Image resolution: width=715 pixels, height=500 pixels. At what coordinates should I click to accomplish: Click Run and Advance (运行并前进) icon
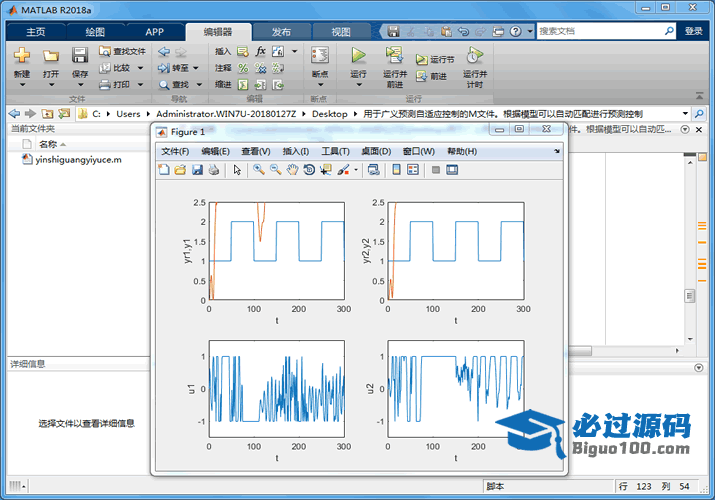pos(394,56)
